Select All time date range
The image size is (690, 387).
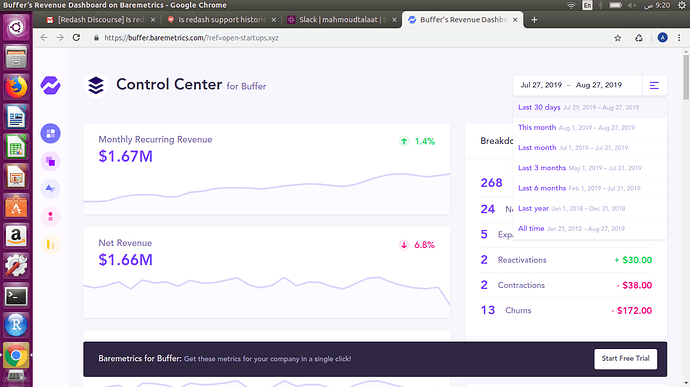point(590,229)
